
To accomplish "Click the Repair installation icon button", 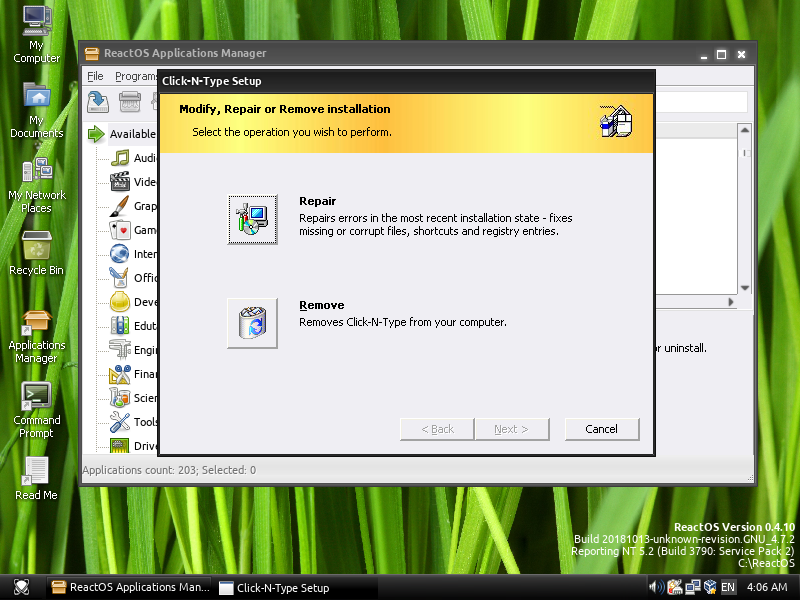I will pos(252,219).
